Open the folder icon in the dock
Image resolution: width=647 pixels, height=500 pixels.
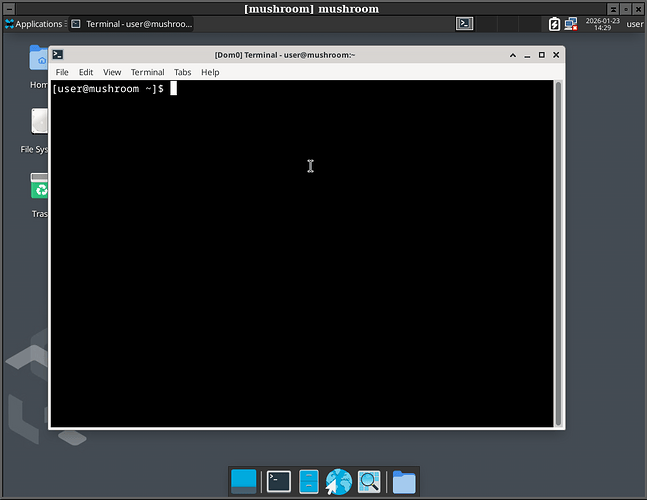coord(403,482)
